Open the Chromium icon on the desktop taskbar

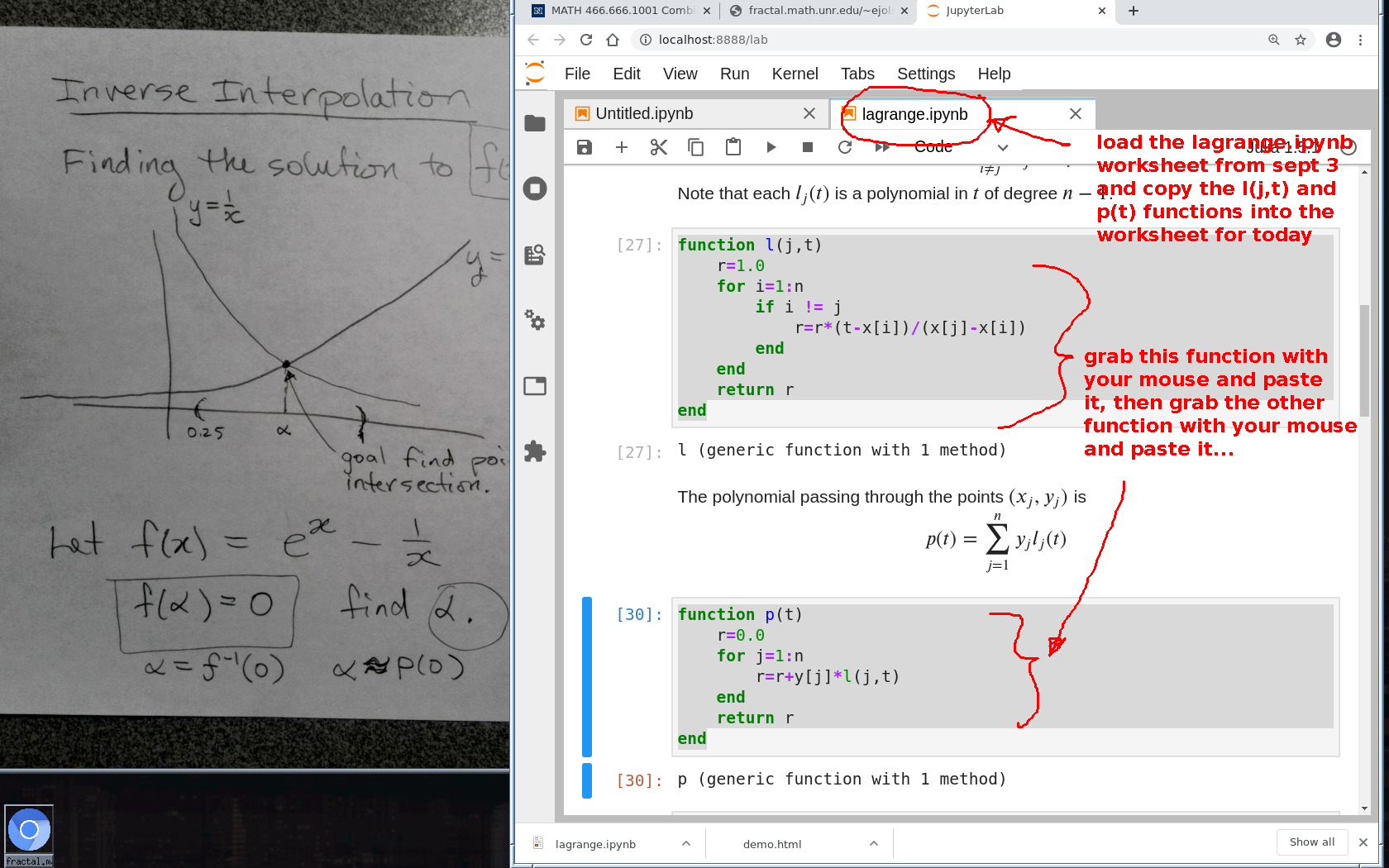(x=29, y=830)
